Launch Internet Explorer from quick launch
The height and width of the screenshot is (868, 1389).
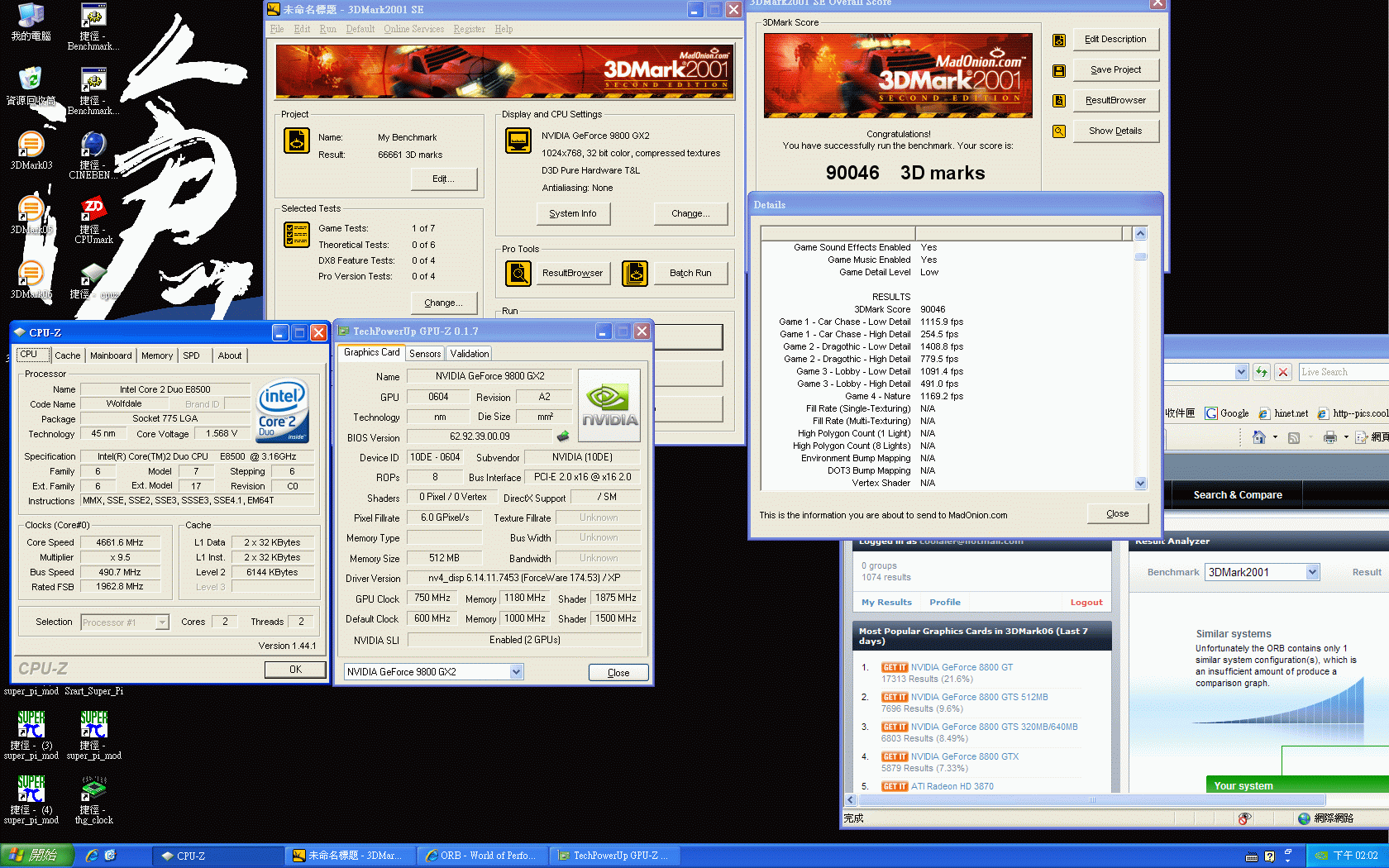[92, 856]
